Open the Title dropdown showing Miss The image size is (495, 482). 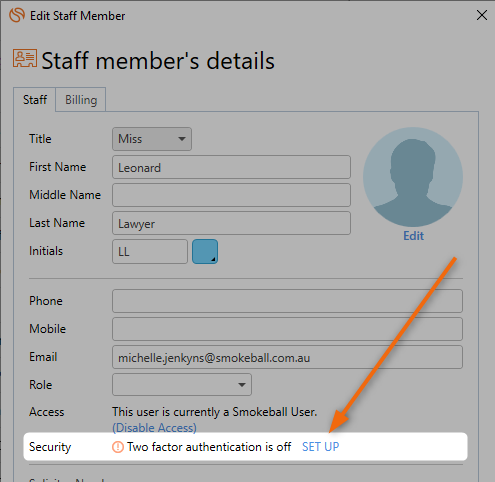152,139
